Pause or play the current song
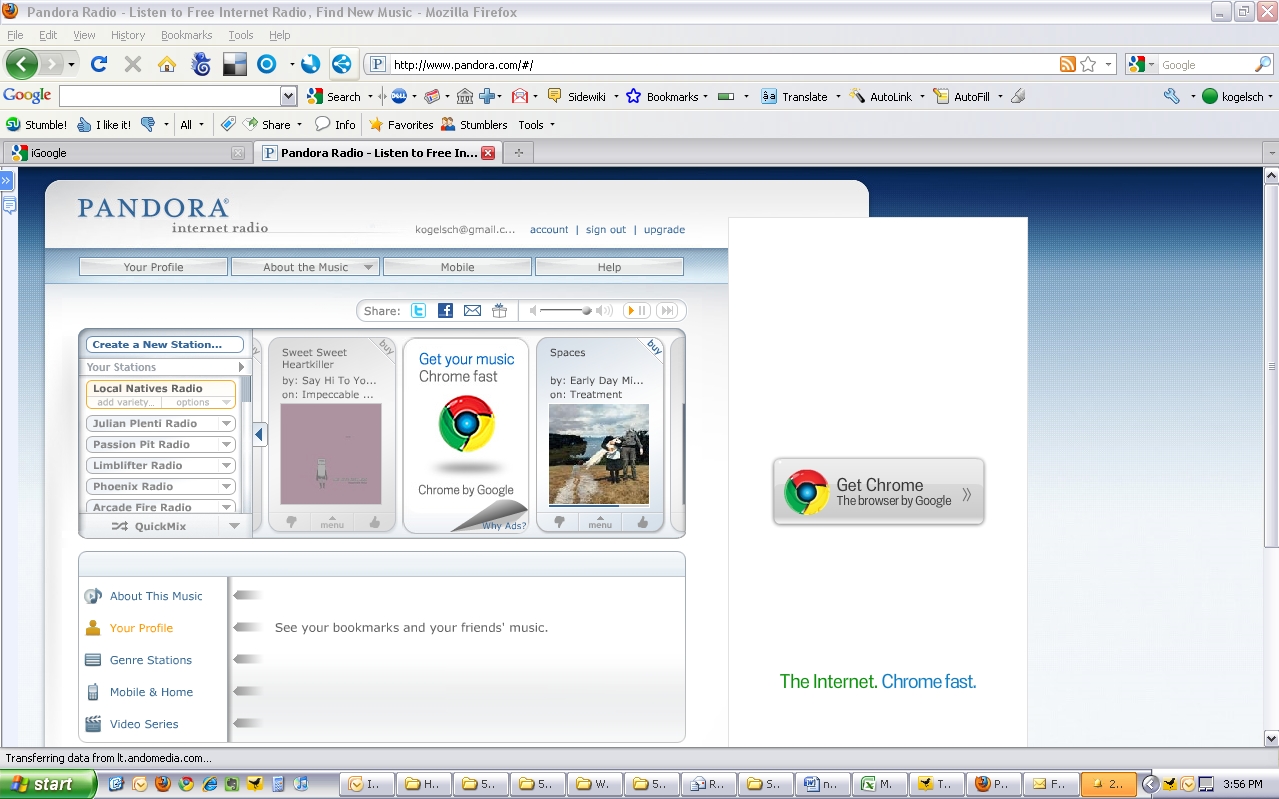Screen dimensions: 1279x799 click(x=637, y=311)
